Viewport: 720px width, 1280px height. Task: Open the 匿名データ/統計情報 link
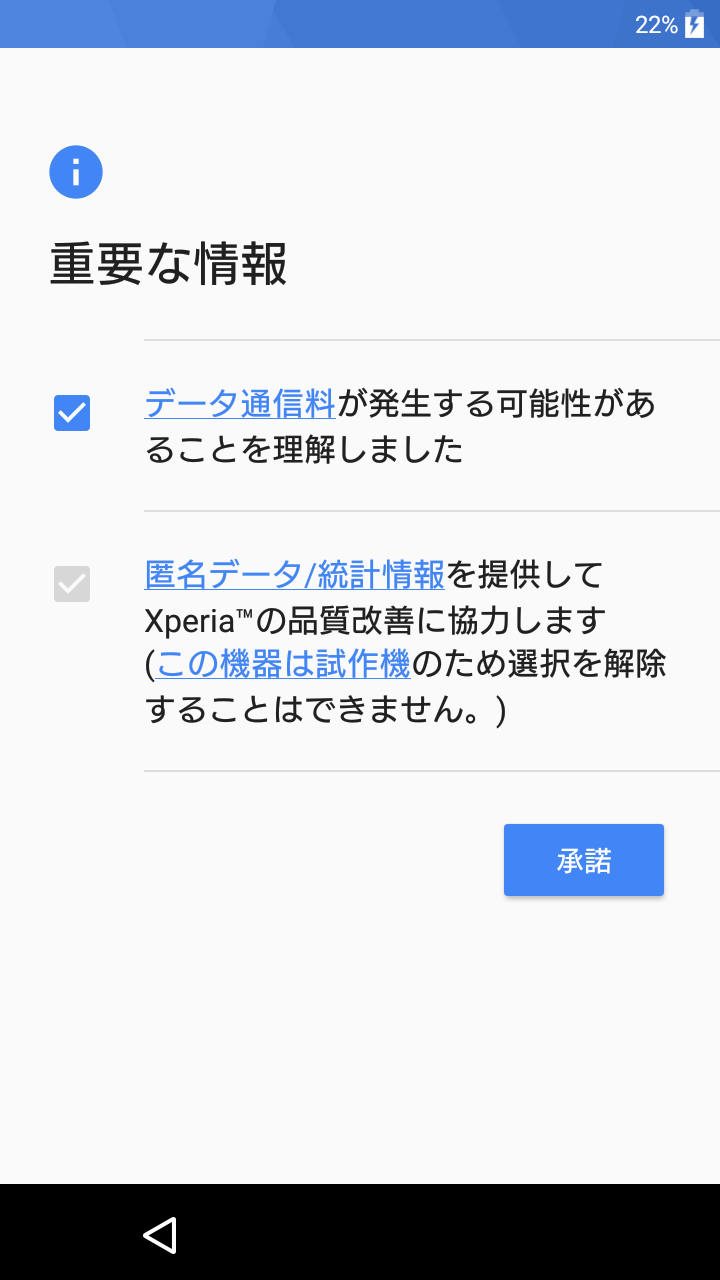coord(295,575)
